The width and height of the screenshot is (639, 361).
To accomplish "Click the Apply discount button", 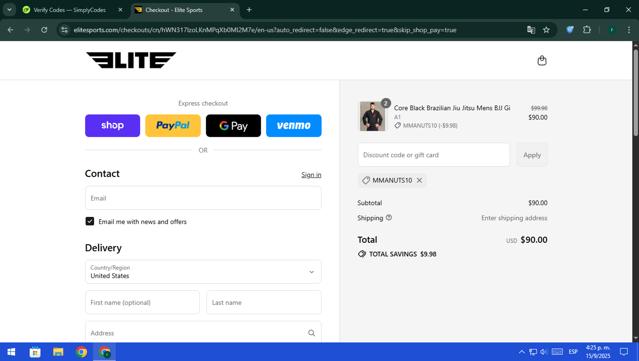I will click(x=532, y=155).
